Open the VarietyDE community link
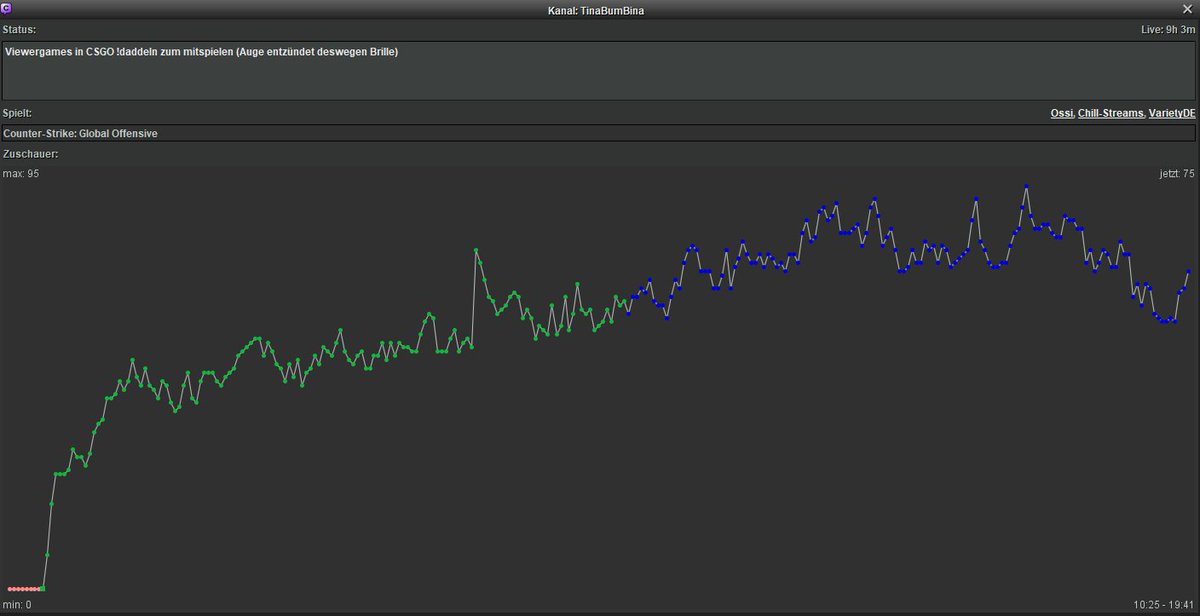Screen dimensions: 1200x616 [x=1172, y=114]
